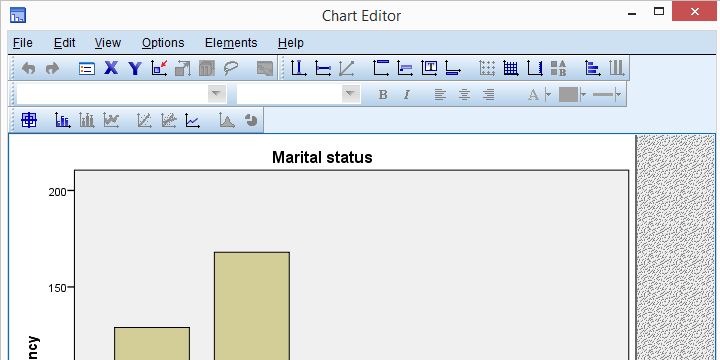The image size is (720, 360).
Task: Open the text color dropdown arrow
Action: click(x=547, y=95)
